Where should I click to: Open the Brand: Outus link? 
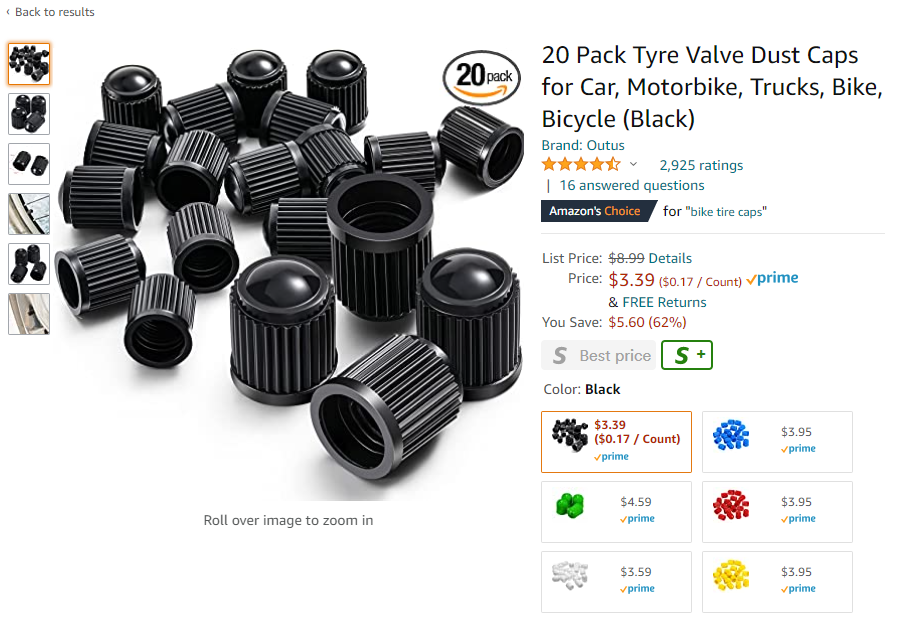(x=583, y=145)
